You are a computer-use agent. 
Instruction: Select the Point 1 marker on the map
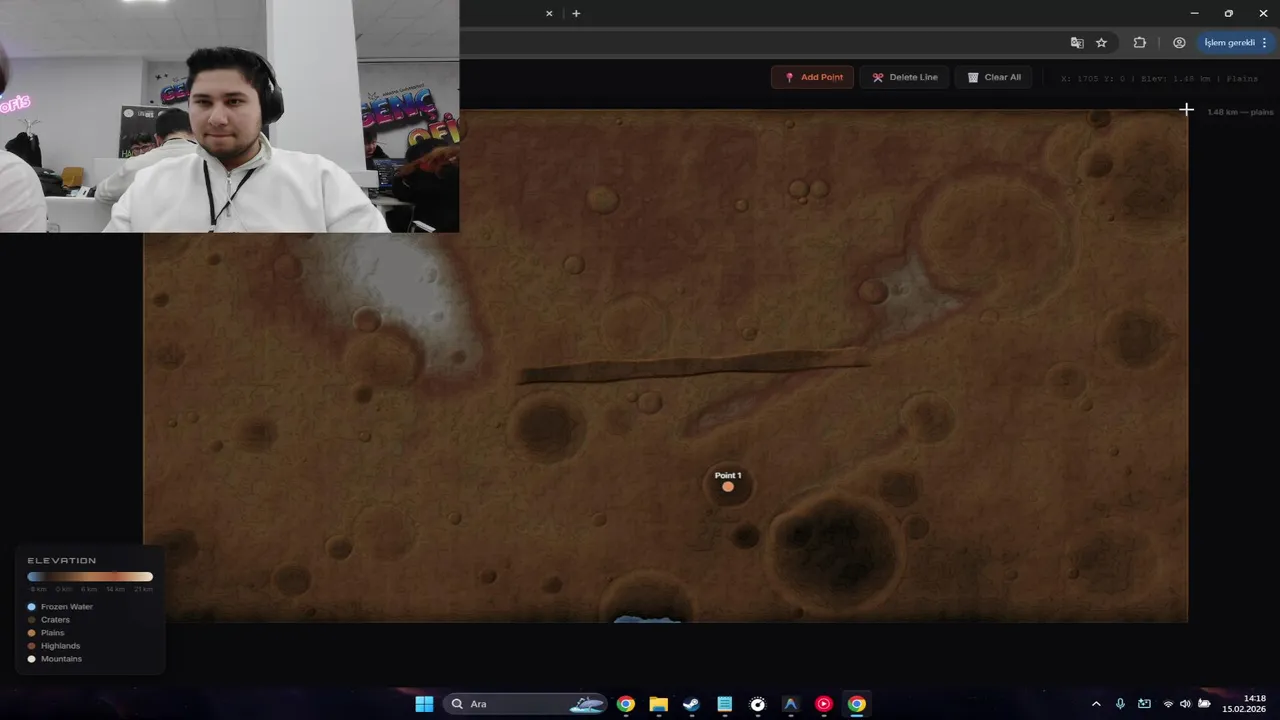coord(728,486)
